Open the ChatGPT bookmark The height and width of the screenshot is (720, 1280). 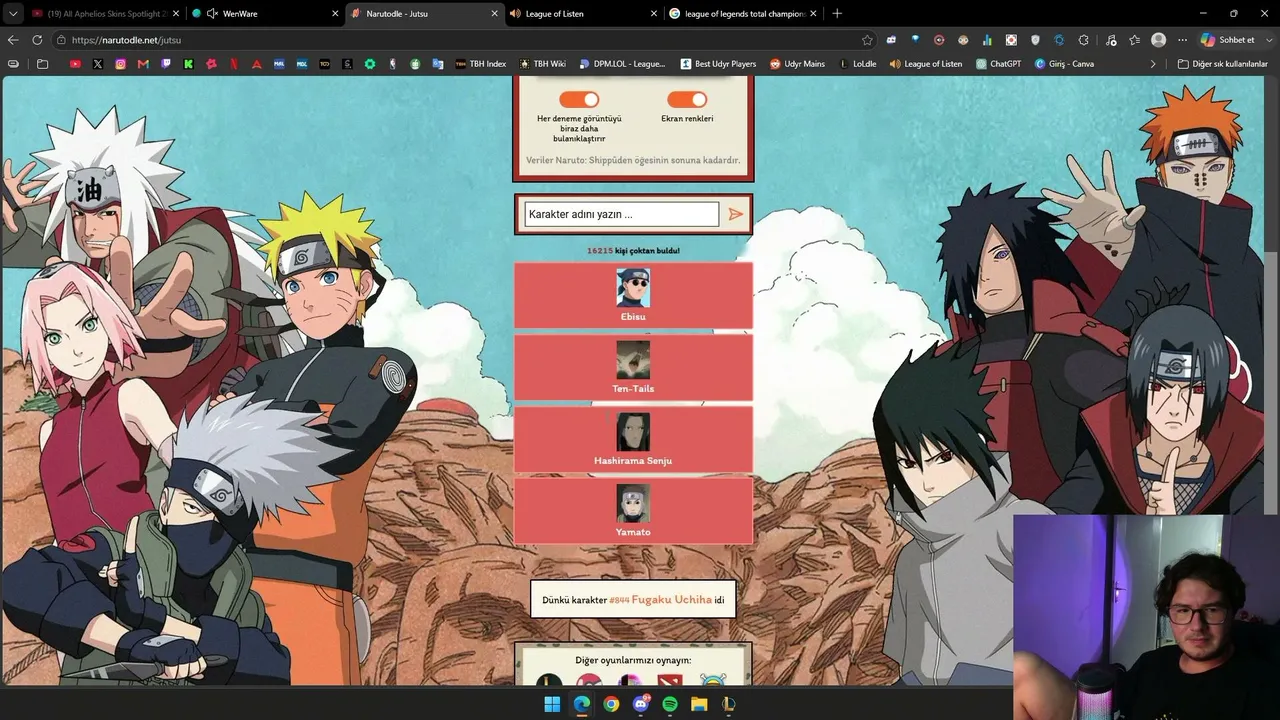tap(998, 64)
